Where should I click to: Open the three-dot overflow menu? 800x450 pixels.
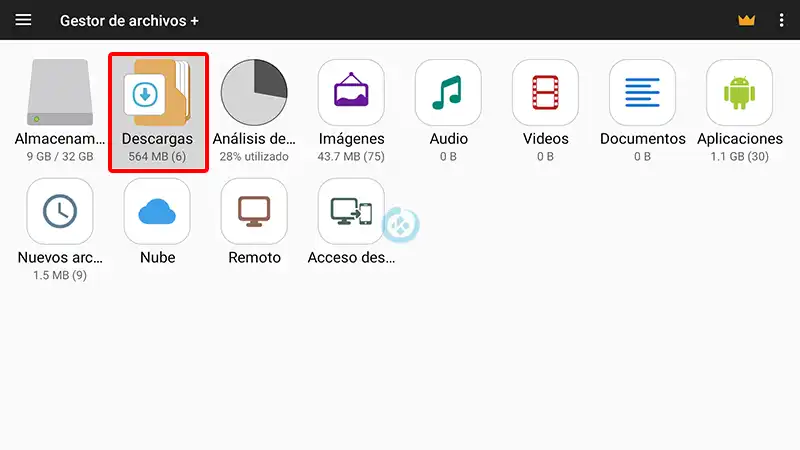[x=781, y=20]
